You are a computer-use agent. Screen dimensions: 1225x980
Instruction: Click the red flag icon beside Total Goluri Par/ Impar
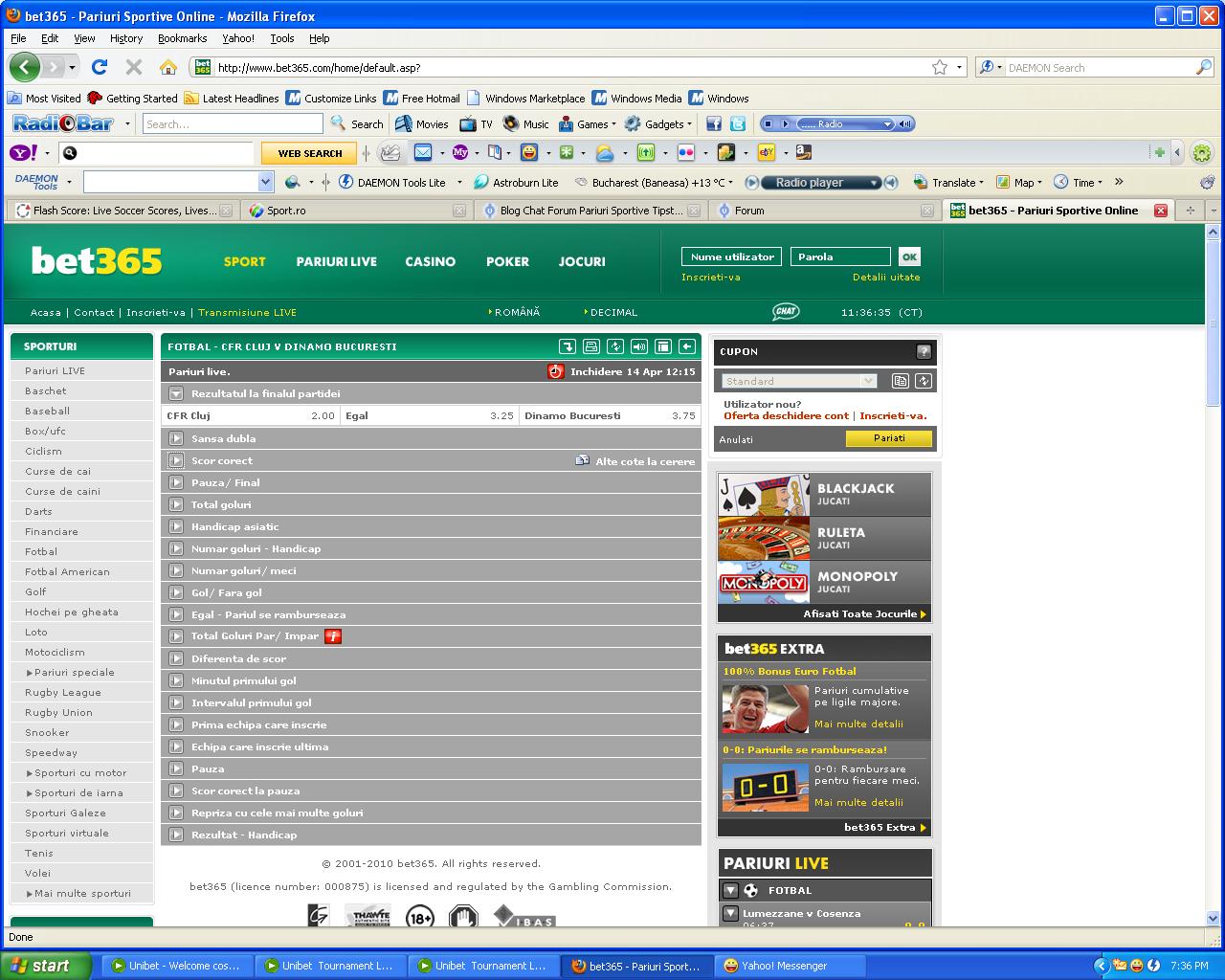333,636
